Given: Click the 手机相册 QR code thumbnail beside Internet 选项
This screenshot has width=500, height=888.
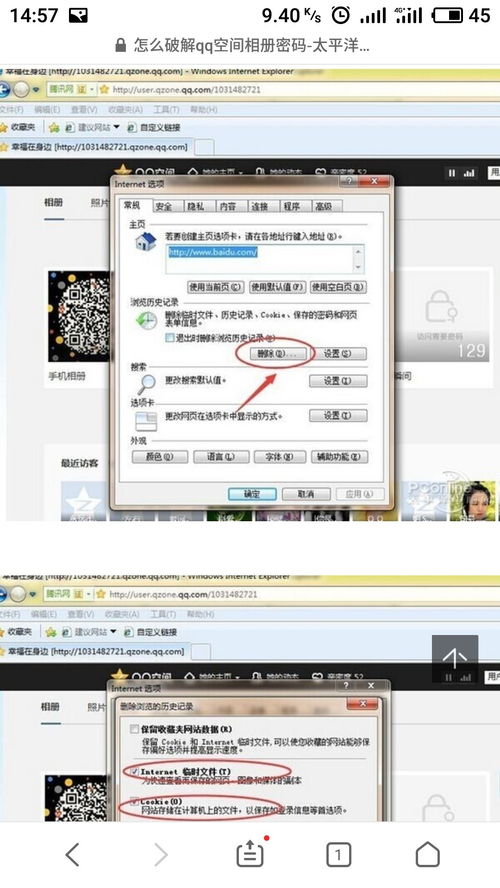Looking at the screenshot, I should (x=79, y=317).
